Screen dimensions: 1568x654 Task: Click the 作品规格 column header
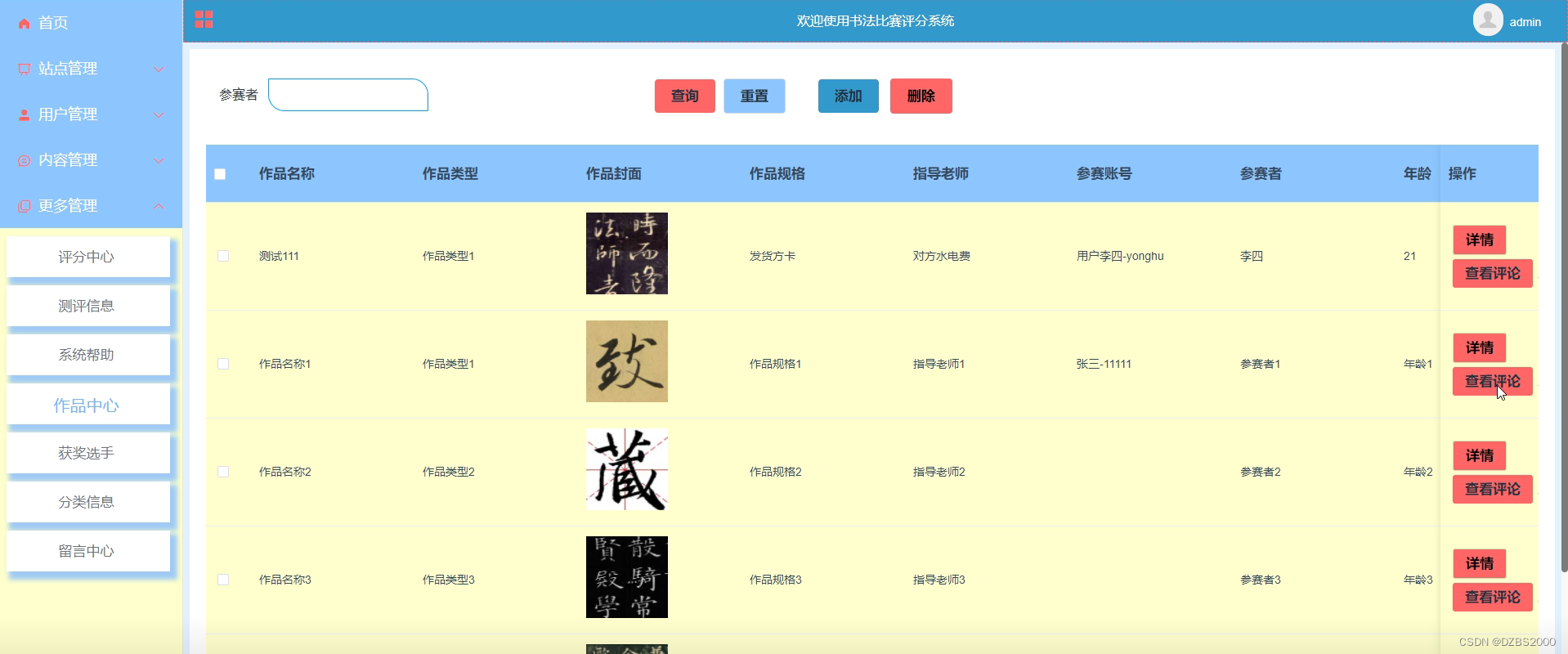click(x=777, y=173)
